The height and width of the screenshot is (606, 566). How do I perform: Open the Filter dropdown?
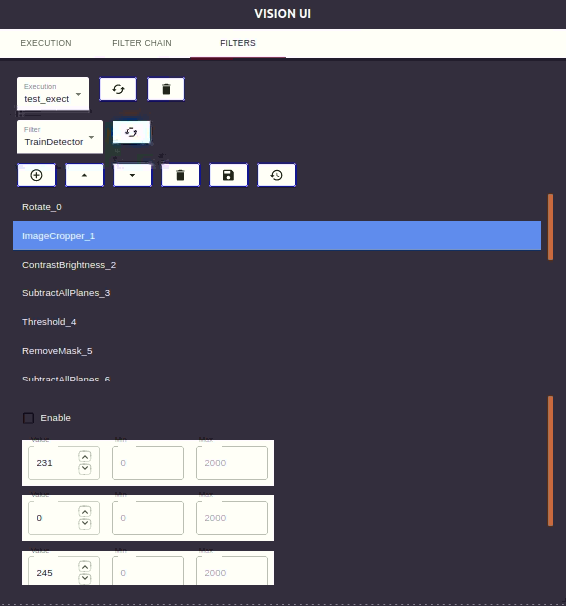(x=60, y=137)
